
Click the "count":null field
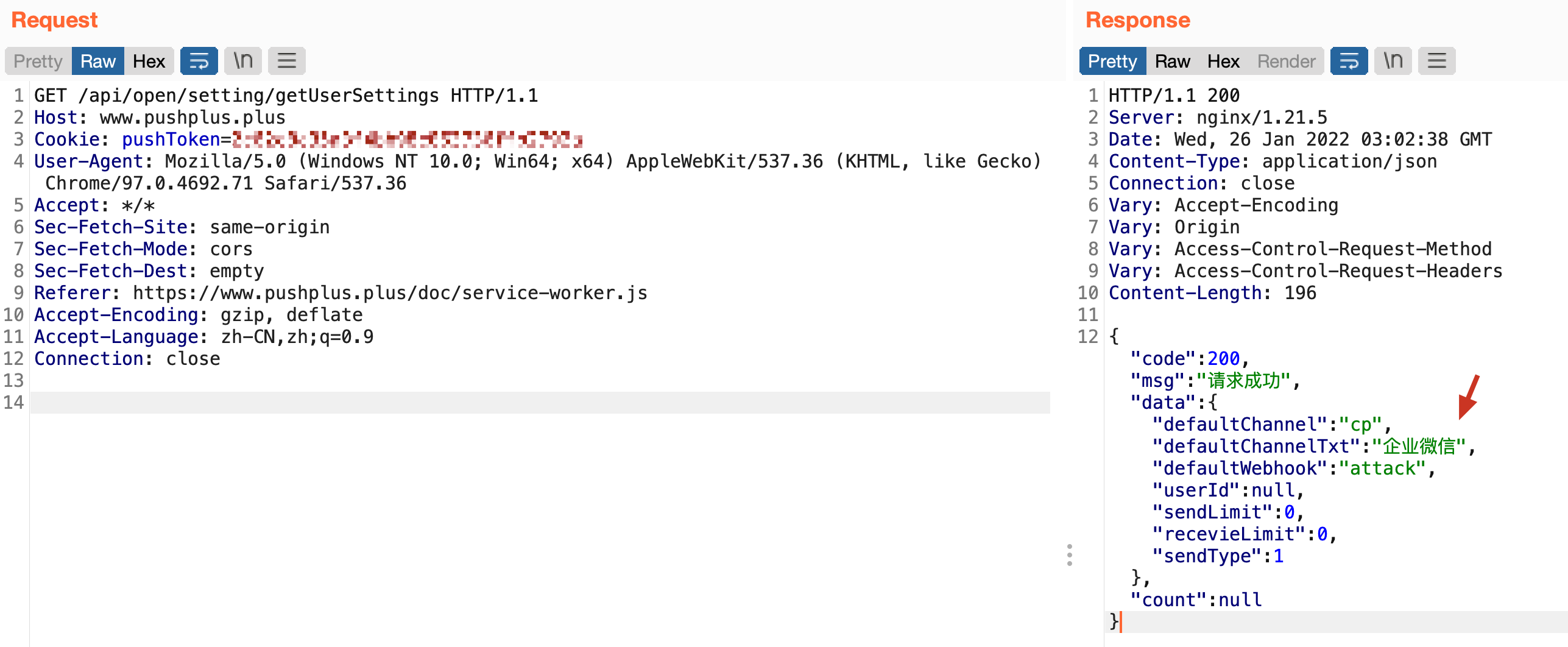(x=1196, y=600)
